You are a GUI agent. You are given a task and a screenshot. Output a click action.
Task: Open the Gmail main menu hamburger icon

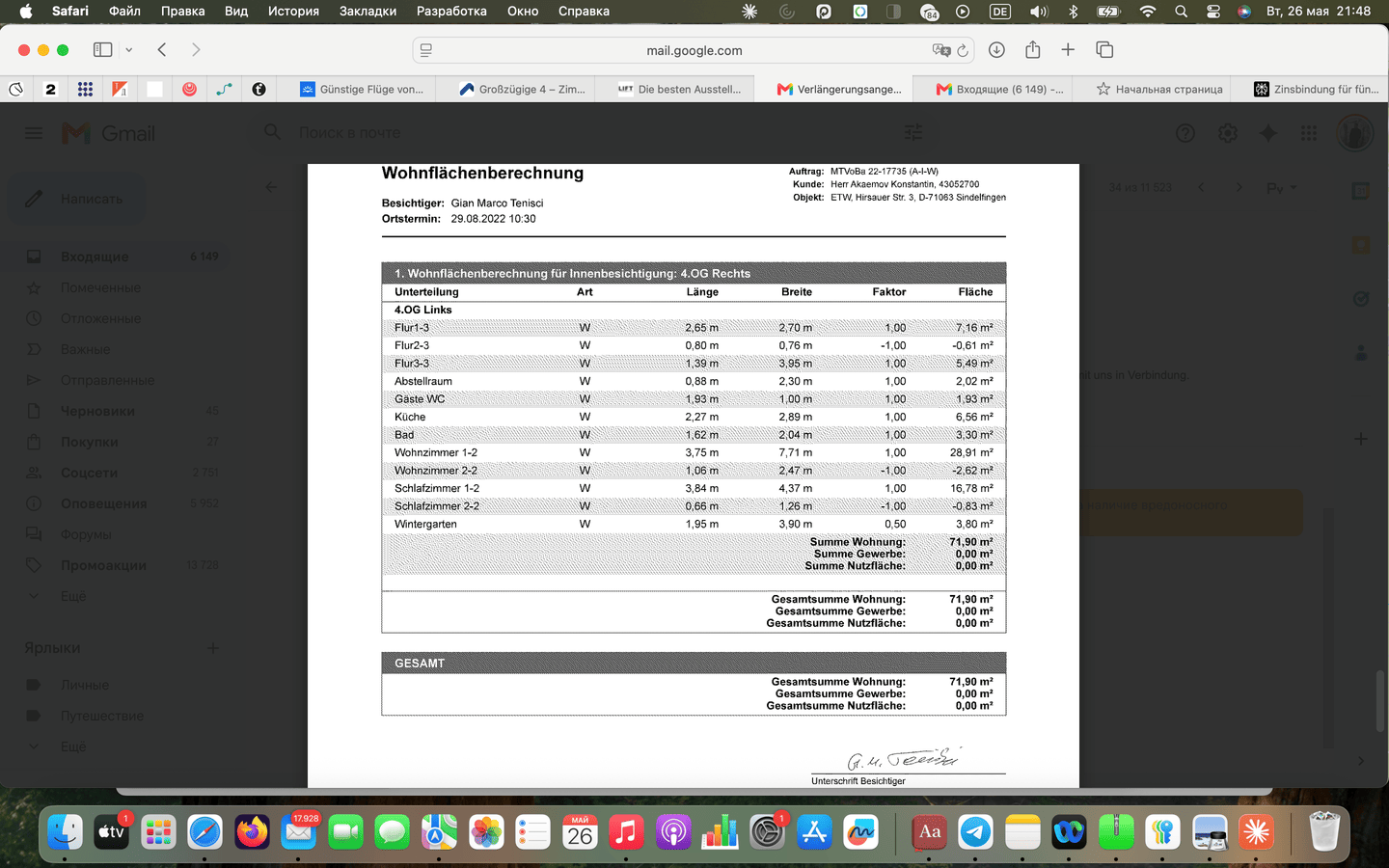(34, 133)
